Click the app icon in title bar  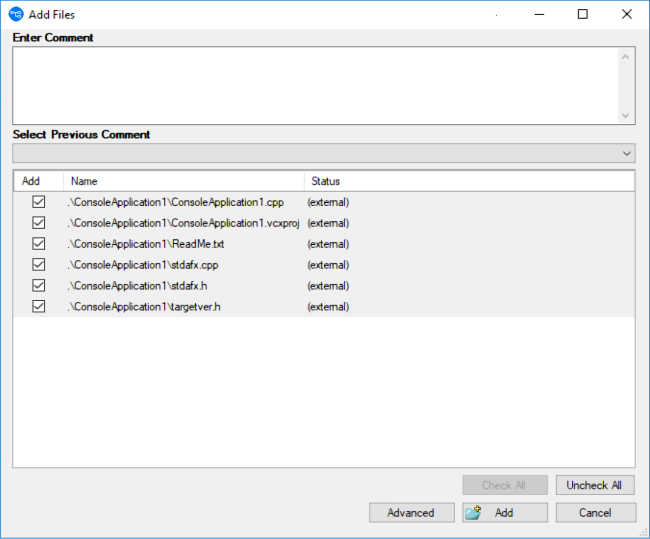[16, 14]
